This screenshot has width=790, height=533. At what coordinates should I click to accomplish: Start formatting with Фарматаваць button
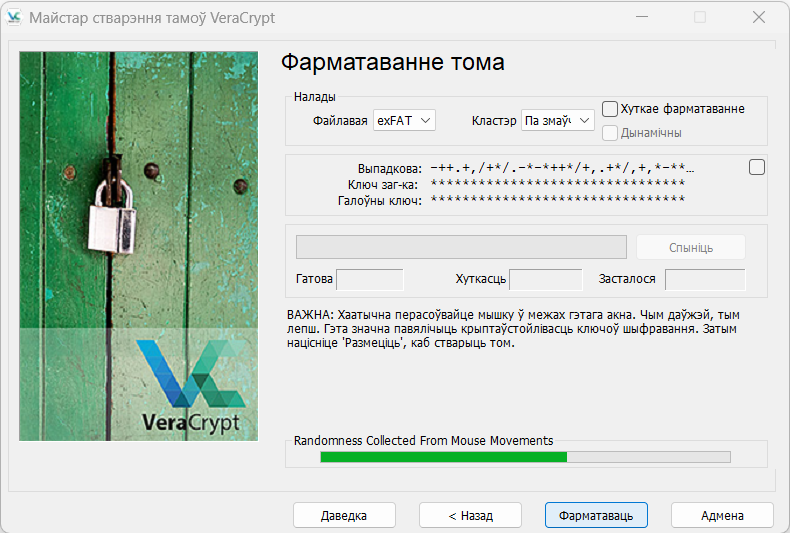pyautogui.click(x=596, y=515)
